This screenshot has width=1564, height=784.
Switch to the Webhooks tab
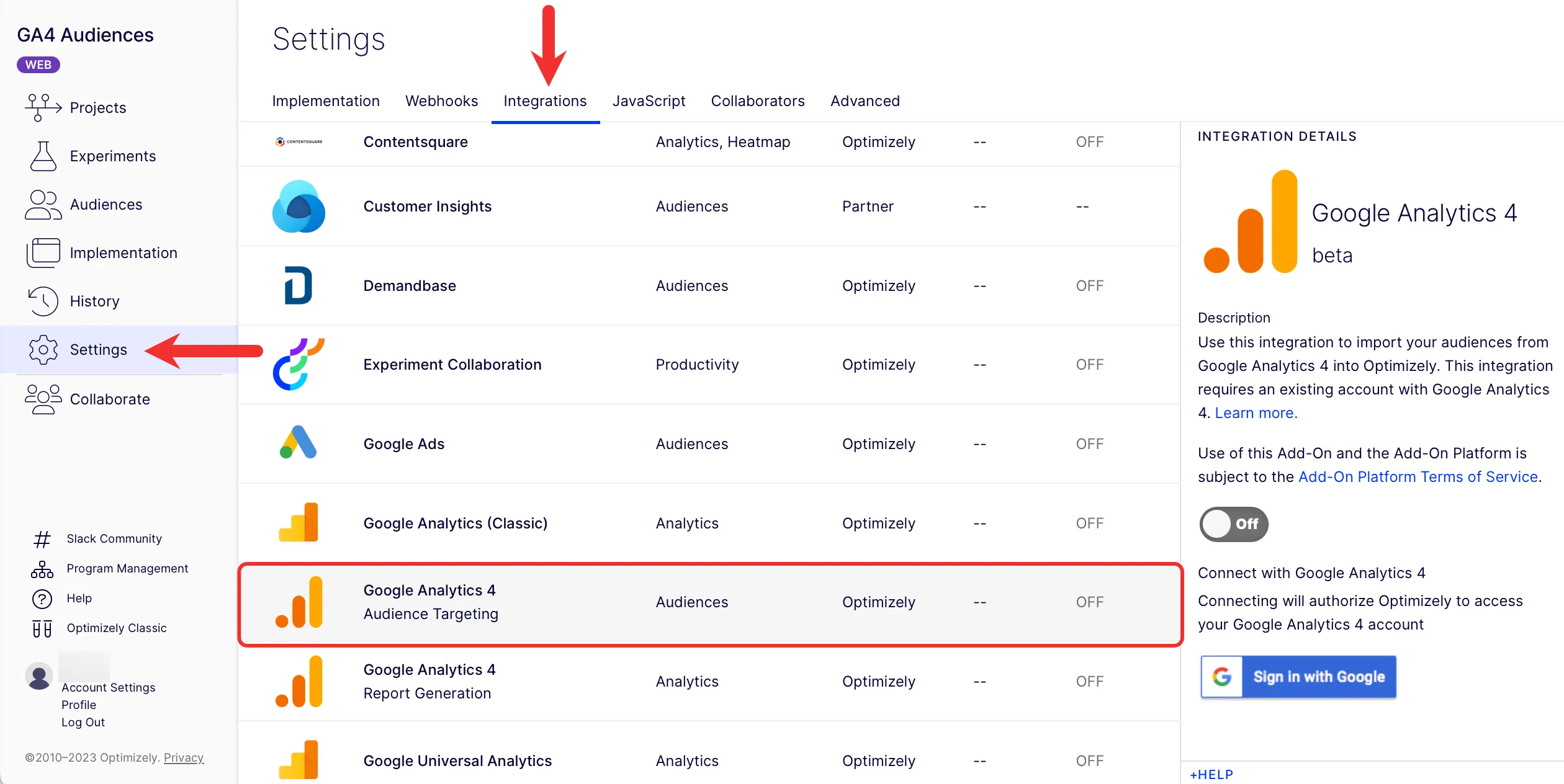pos(442,101)
